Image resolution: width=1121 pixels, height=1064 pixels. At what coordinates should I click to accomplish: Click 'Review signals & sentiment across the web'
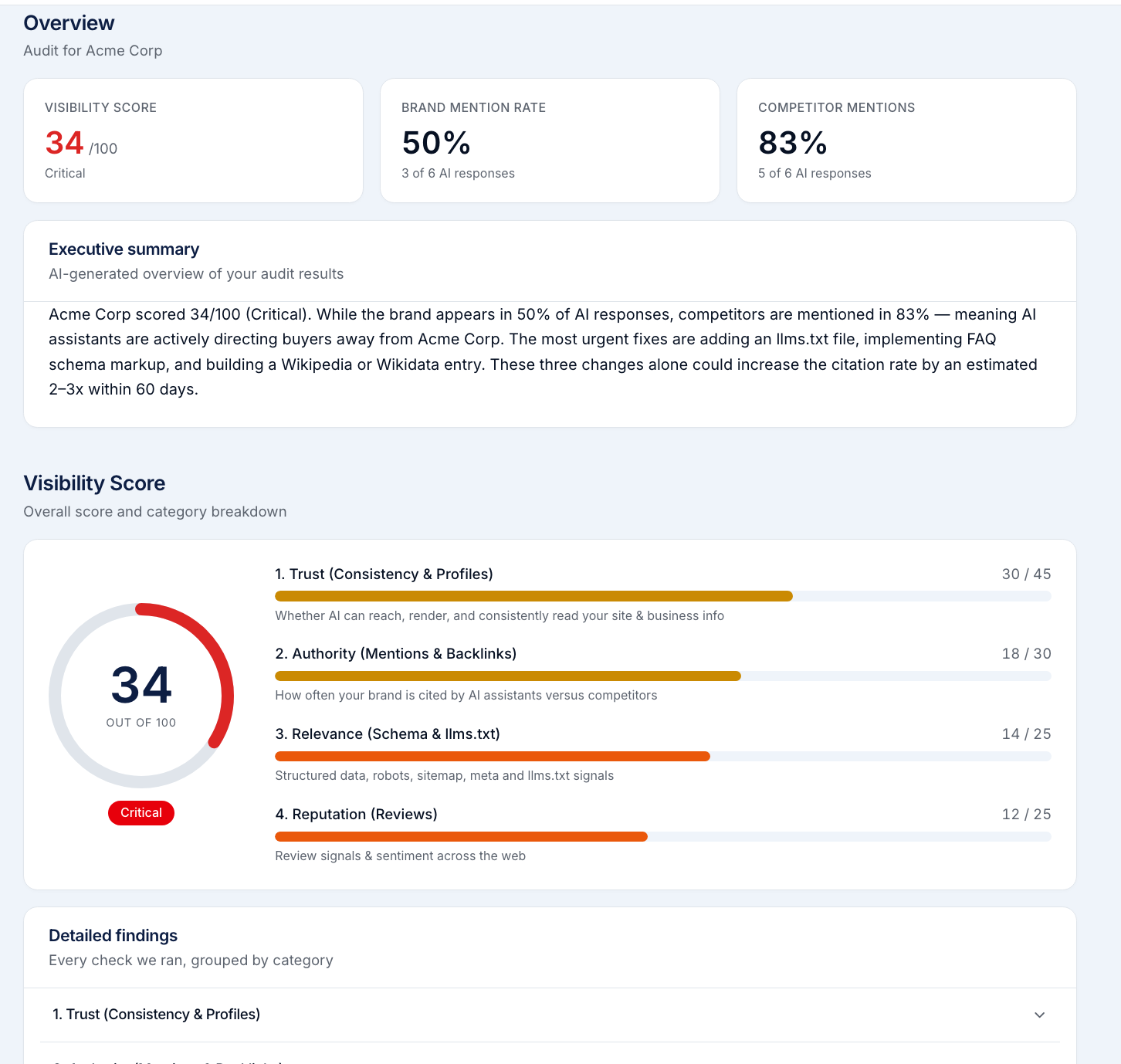(x=401, y=856)
